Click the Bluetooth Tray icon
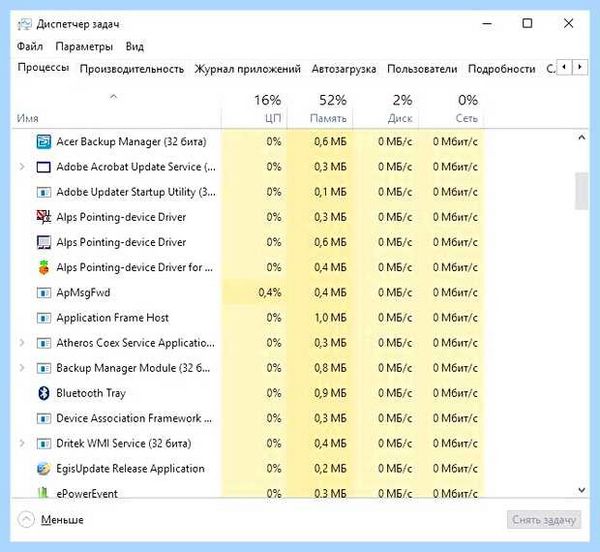 [x=44, y=393]
